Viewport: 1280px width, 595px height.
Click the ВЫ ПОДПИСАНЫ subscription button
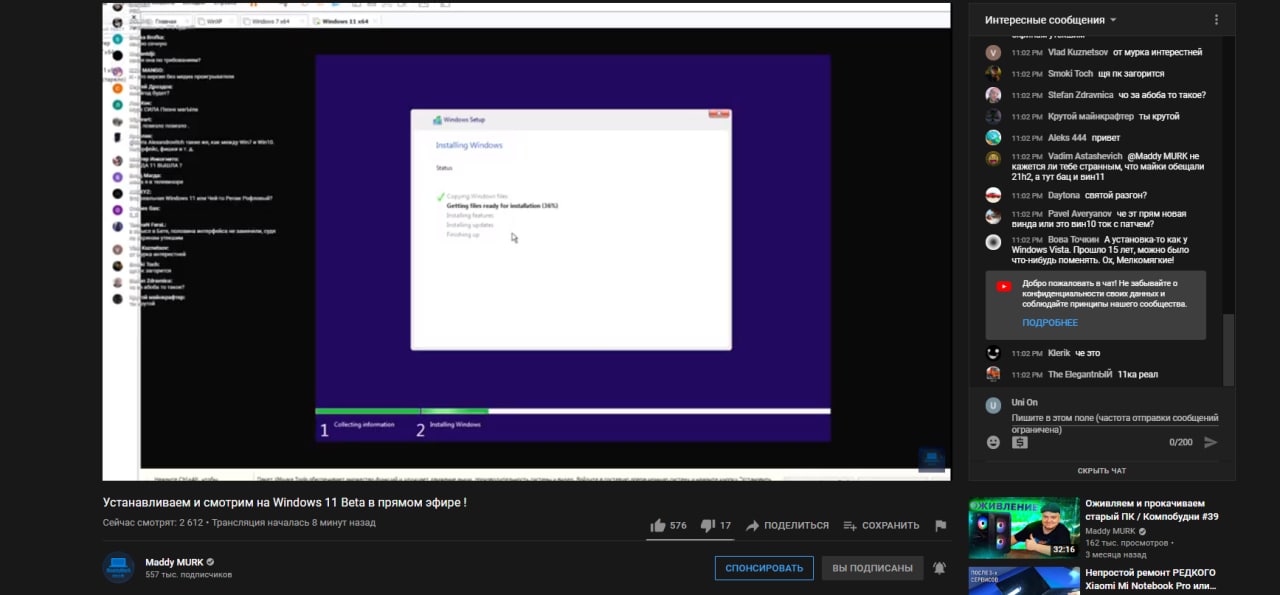tap(872, 568)
